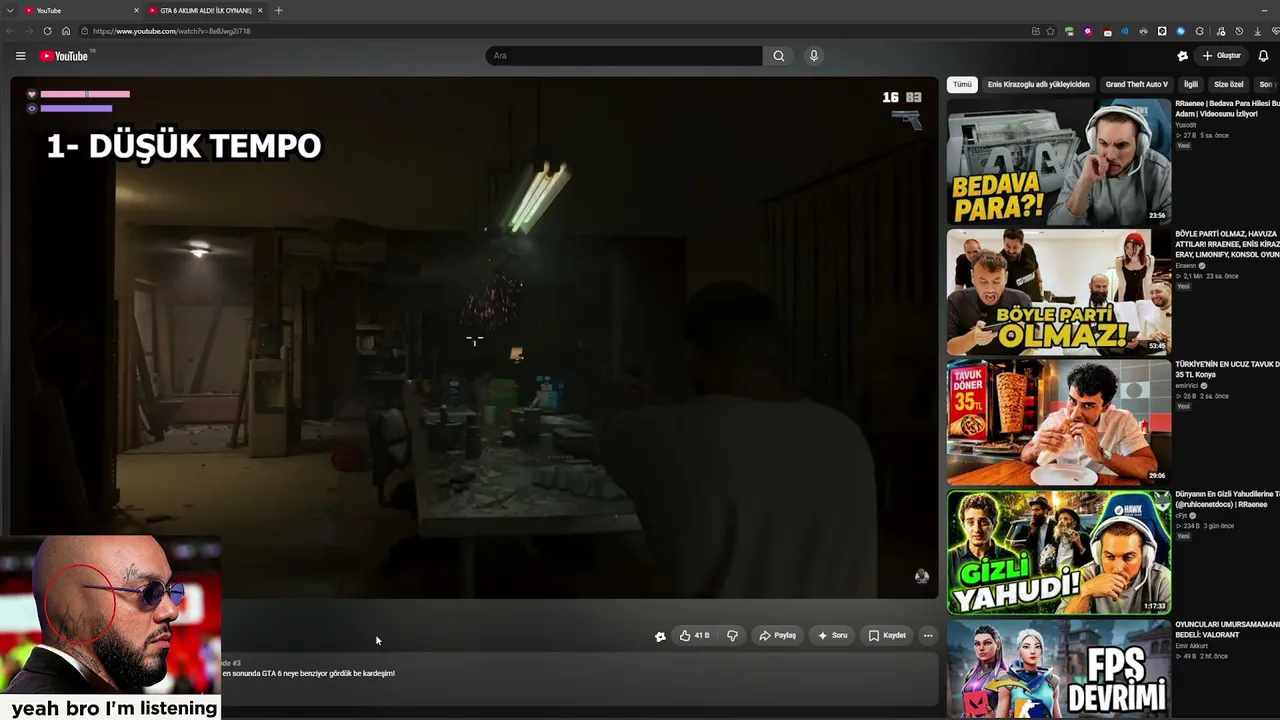Select the İlgili filter chip
The width and height of the screenshot is (1280, 720).
tap(1191, 85)
